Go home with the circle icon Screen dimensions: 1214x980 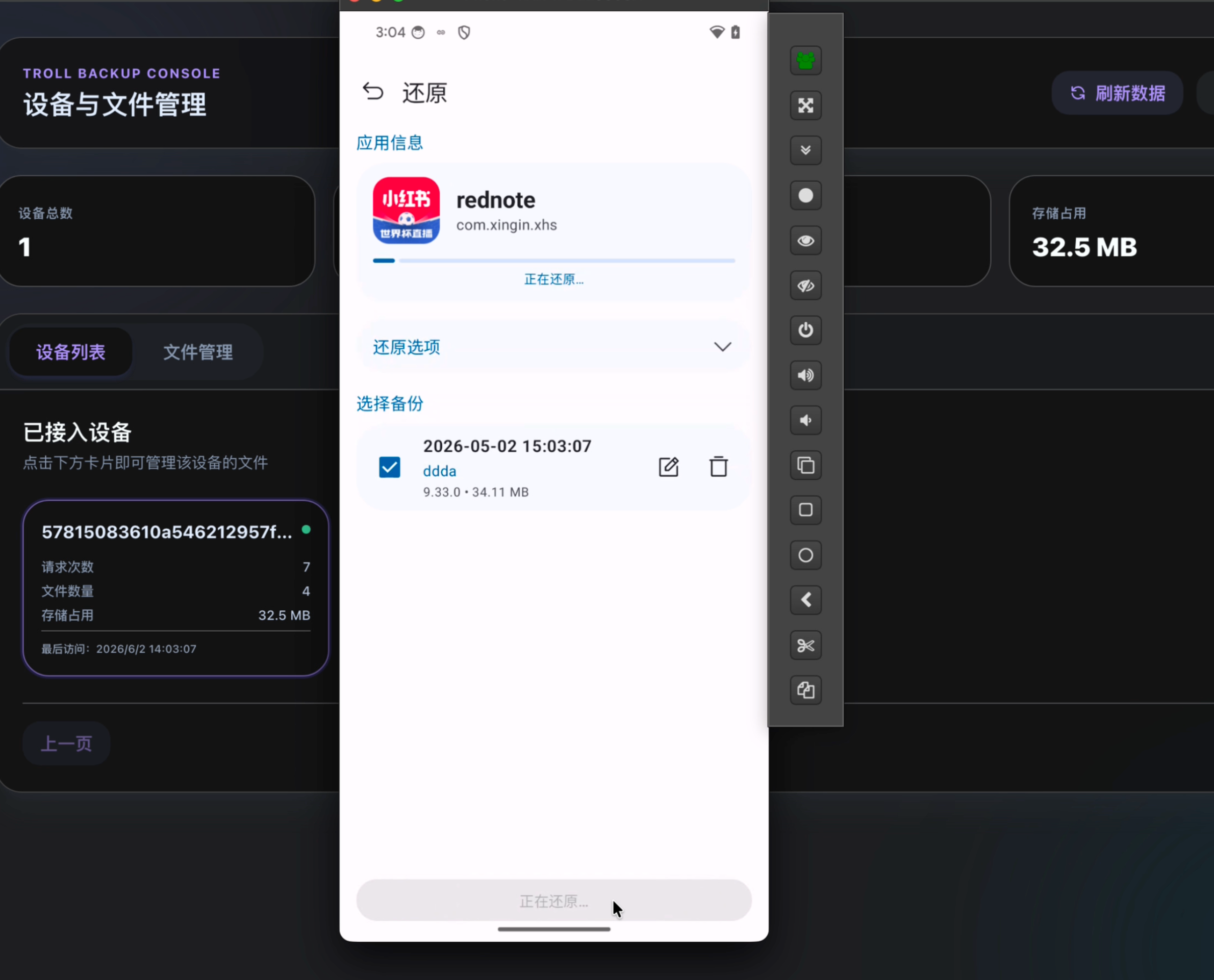click(805, 555)
